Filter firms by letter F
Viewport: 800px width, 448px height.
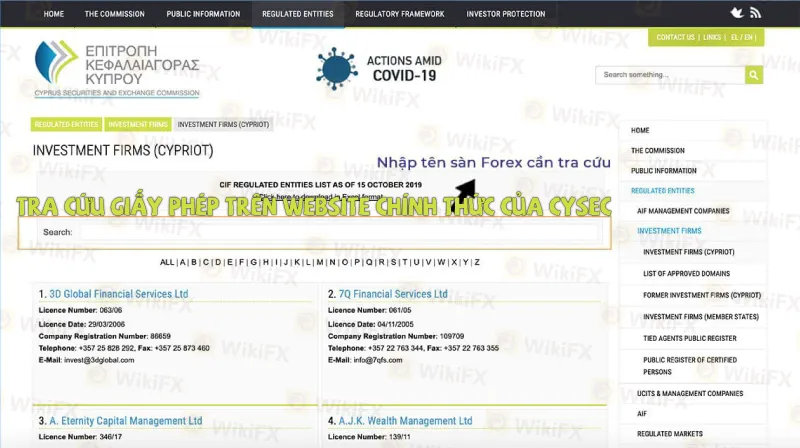pyautogui.click(x=241, y=262)
